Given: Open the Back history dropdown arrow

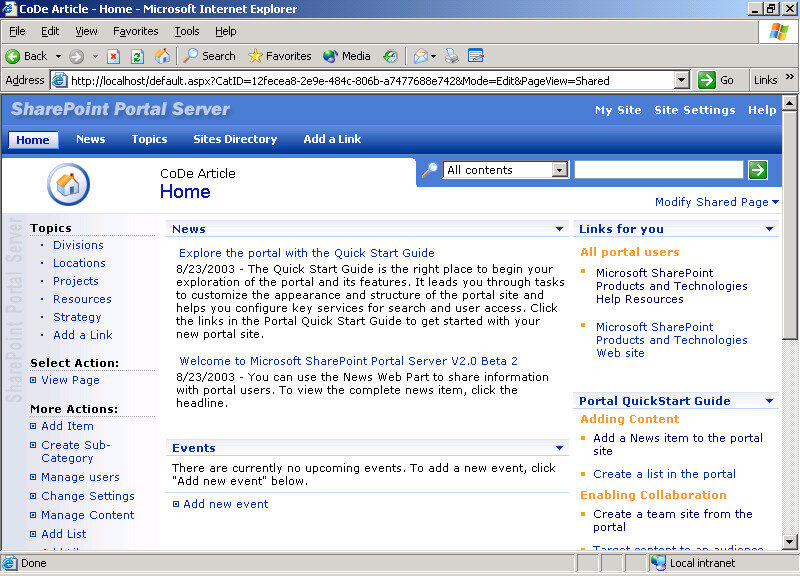Looking at the screenshot, I should 59,56.
